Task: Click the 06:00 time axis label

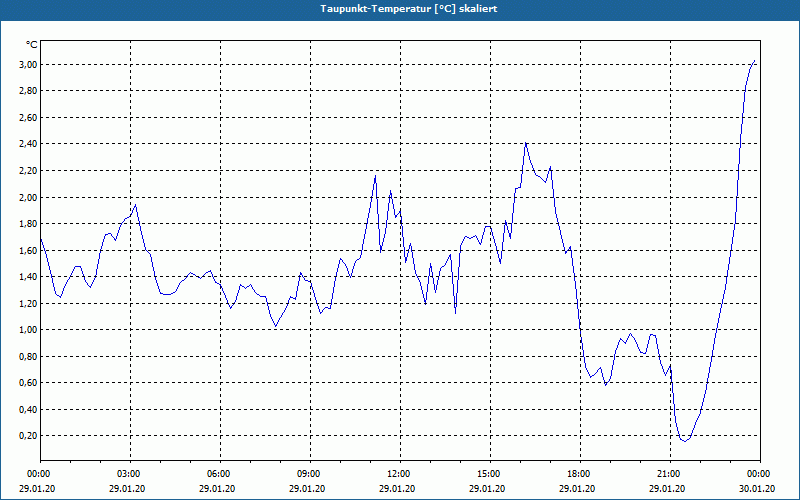Action: [x=220, y=474]
